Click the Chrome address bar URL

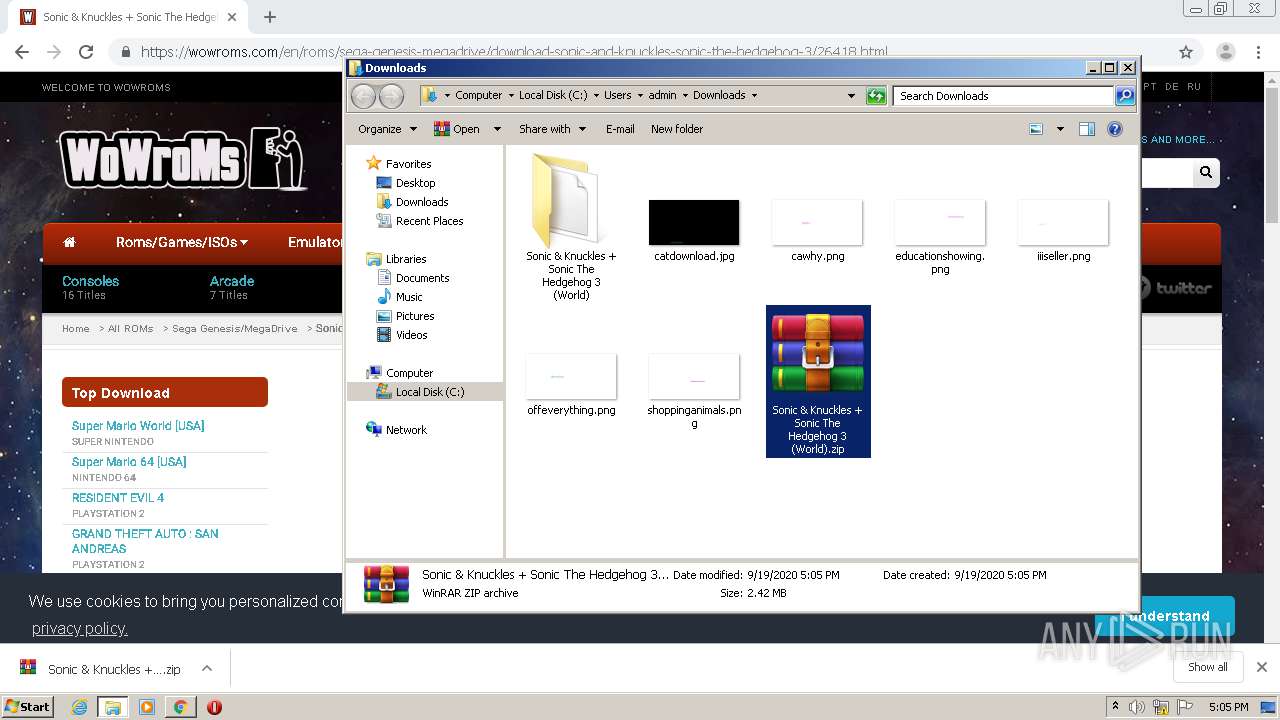[x=513, y=52]
